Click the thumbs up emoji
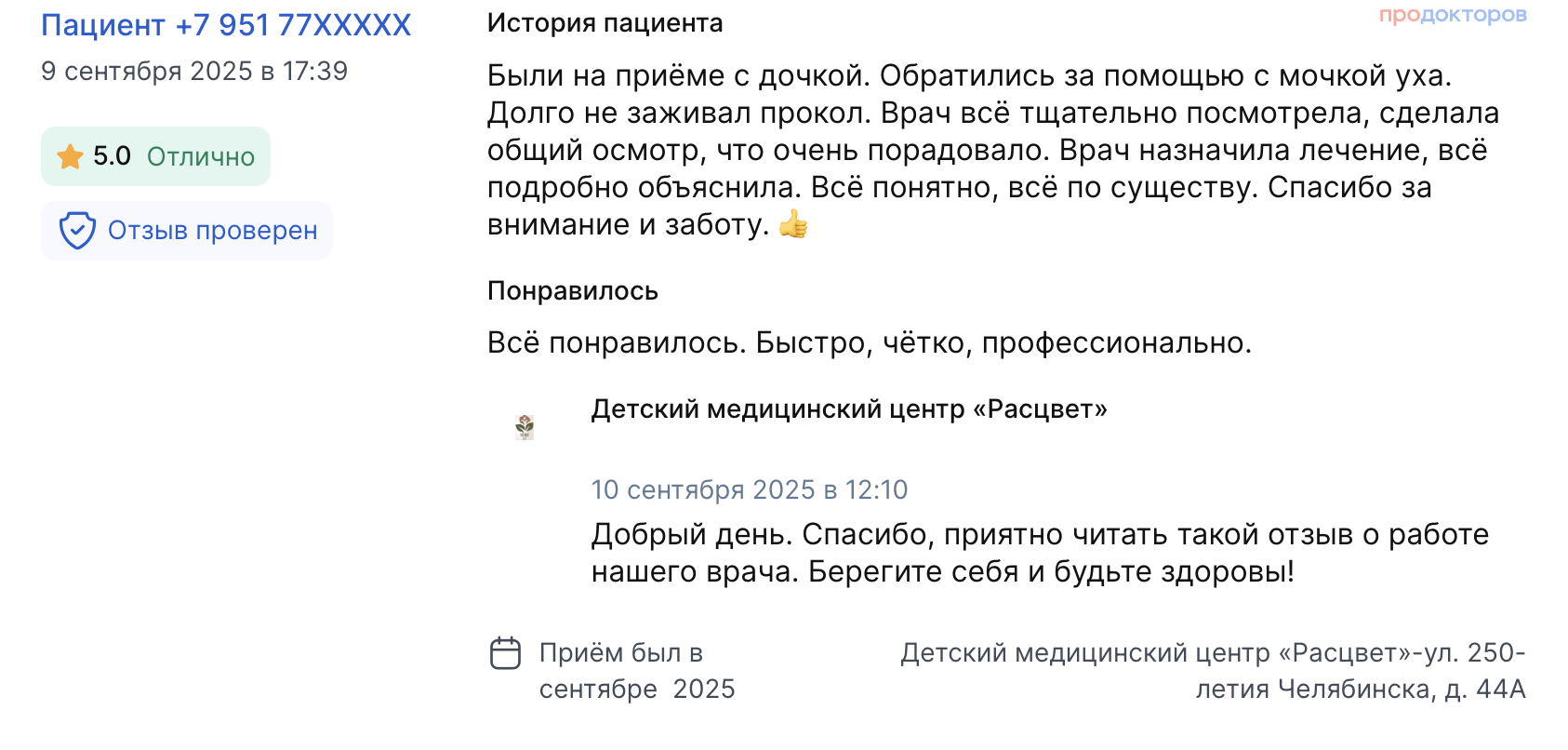 click(x=793, y=224)
